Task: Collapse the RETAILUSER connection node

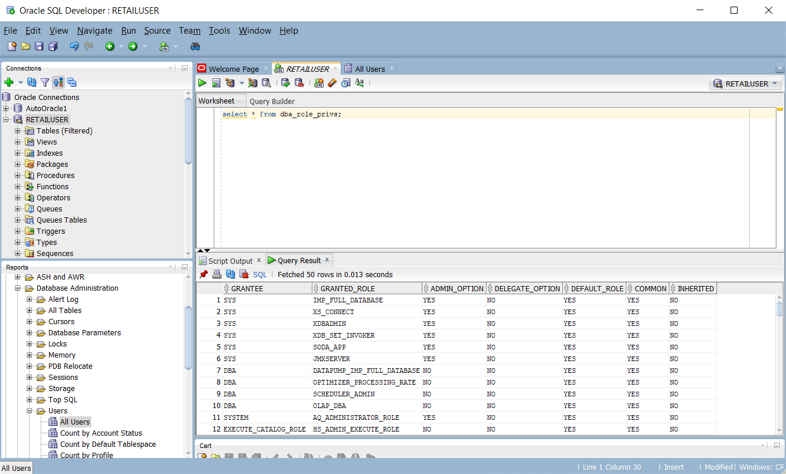Action: 6,120
